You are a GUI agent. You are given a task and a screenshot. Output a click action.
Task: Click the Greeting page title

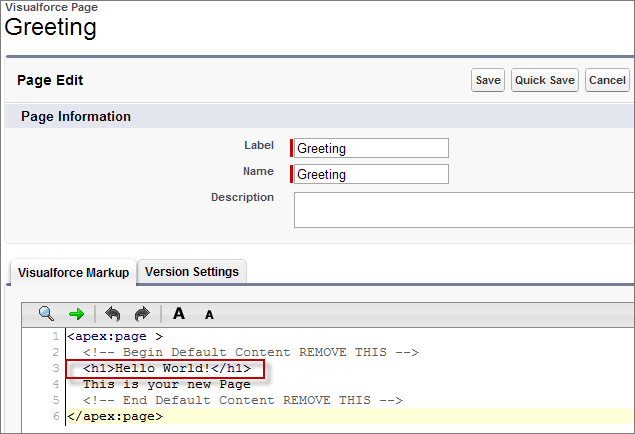tap(51, 28)
